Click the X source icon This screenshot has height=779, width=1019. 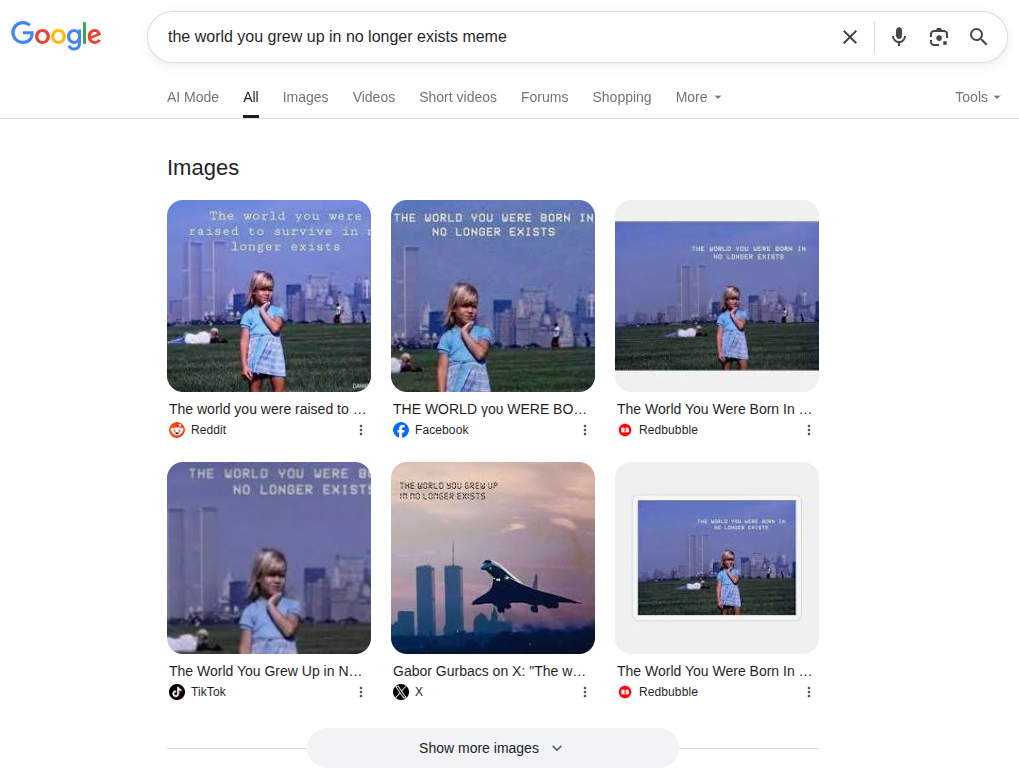coord(401,692)
